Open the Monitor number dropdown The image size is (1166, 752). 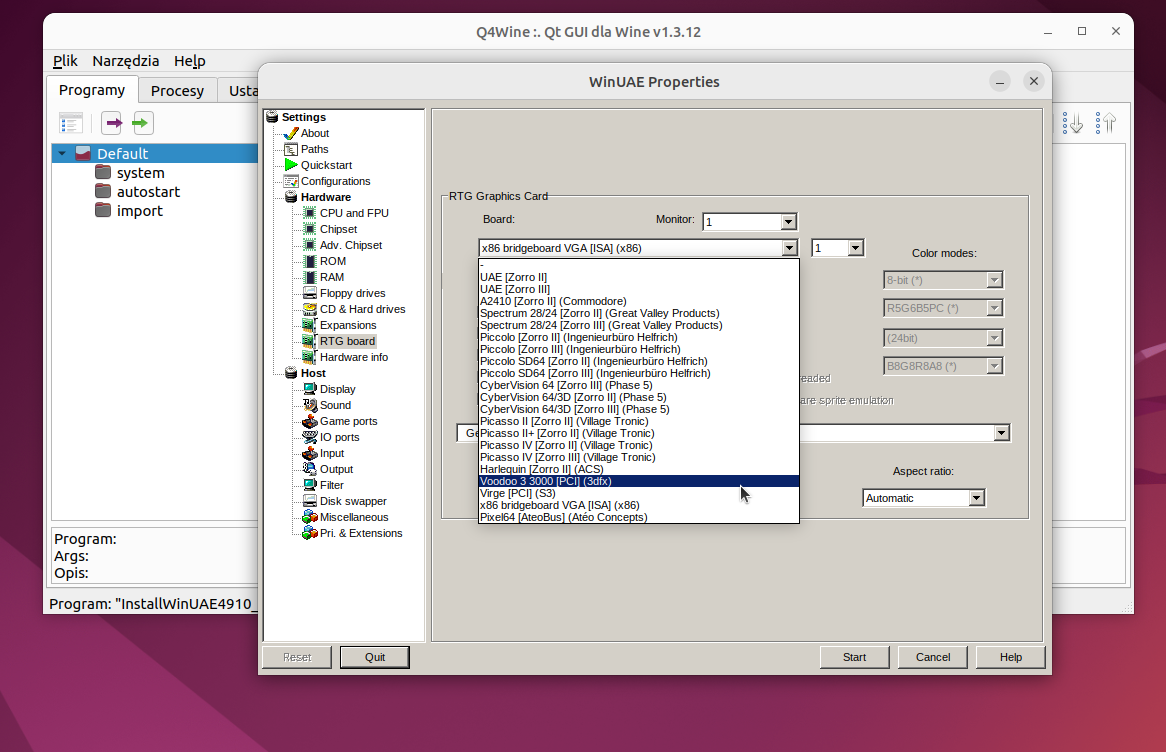[788, 222]
